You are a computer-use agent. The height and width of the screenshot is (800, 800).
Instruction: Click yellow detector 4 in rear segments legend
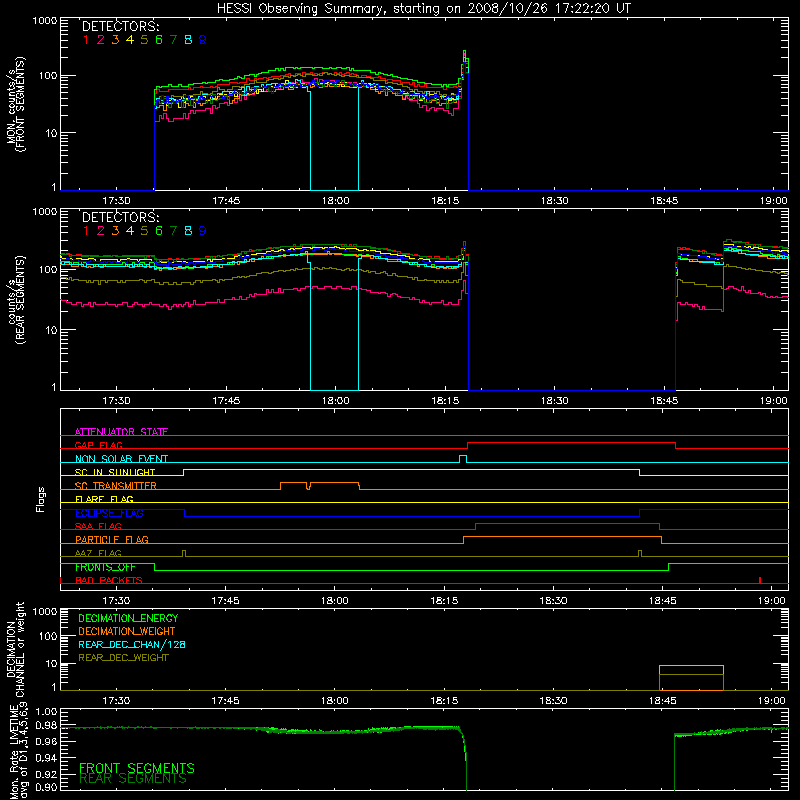[130, 231]
